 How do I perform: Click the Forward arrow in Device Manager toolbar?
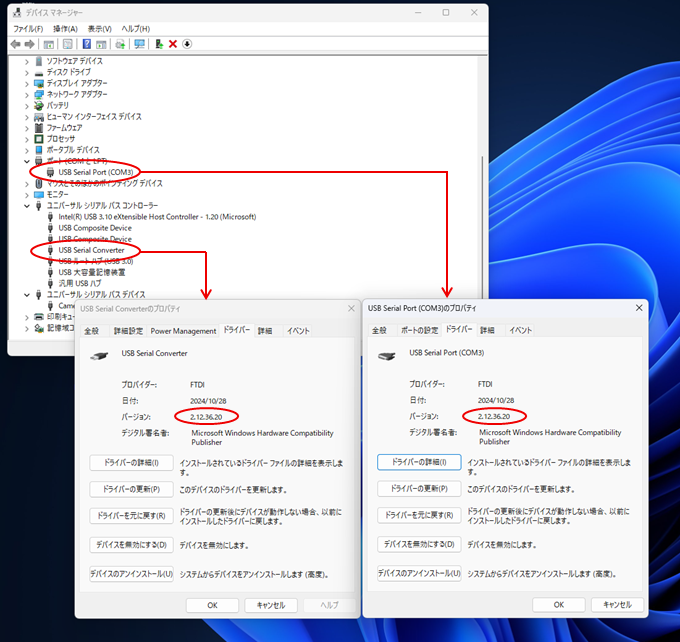(29, 44)
